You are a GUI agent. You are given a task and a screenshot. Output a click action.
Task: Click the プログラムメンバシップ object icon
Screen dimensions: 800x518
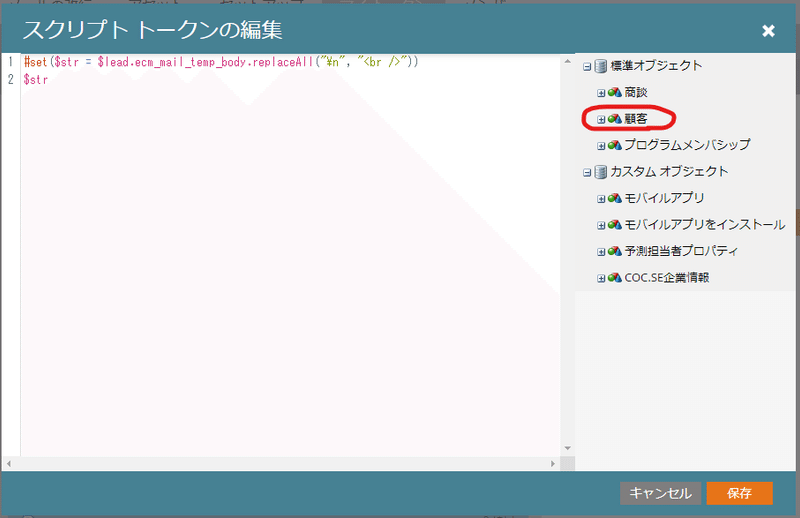coord(614,145)
